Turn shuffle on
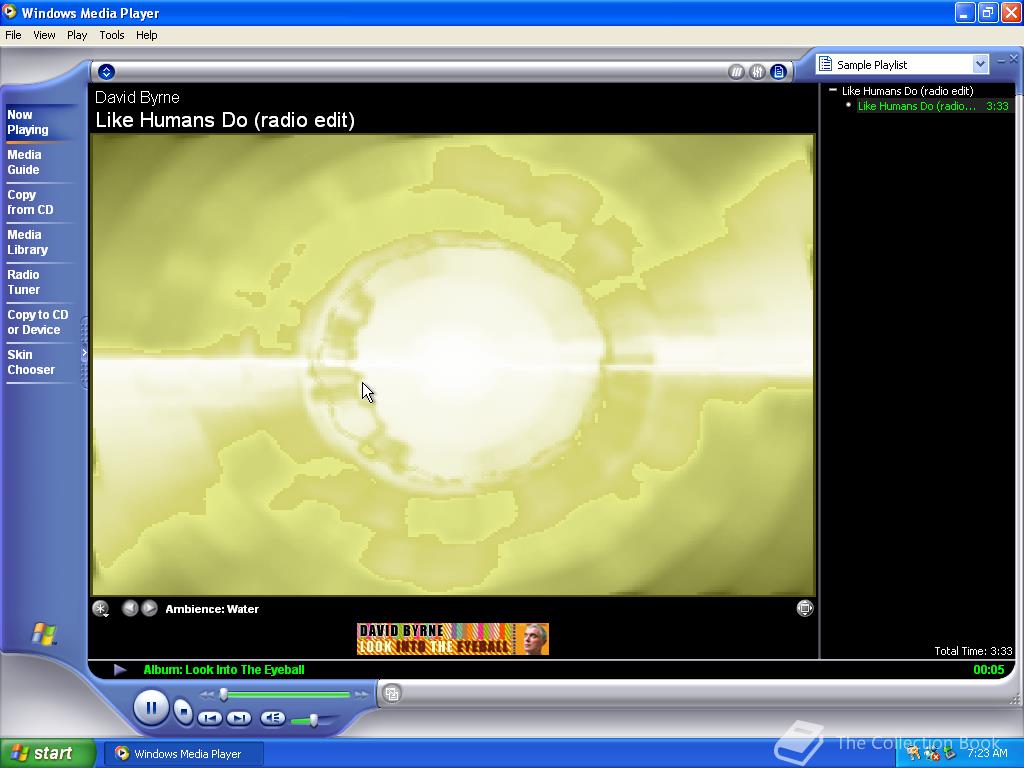Image resolution: width=1024 pixels, height=768 pixels. [x=736, y=72]
